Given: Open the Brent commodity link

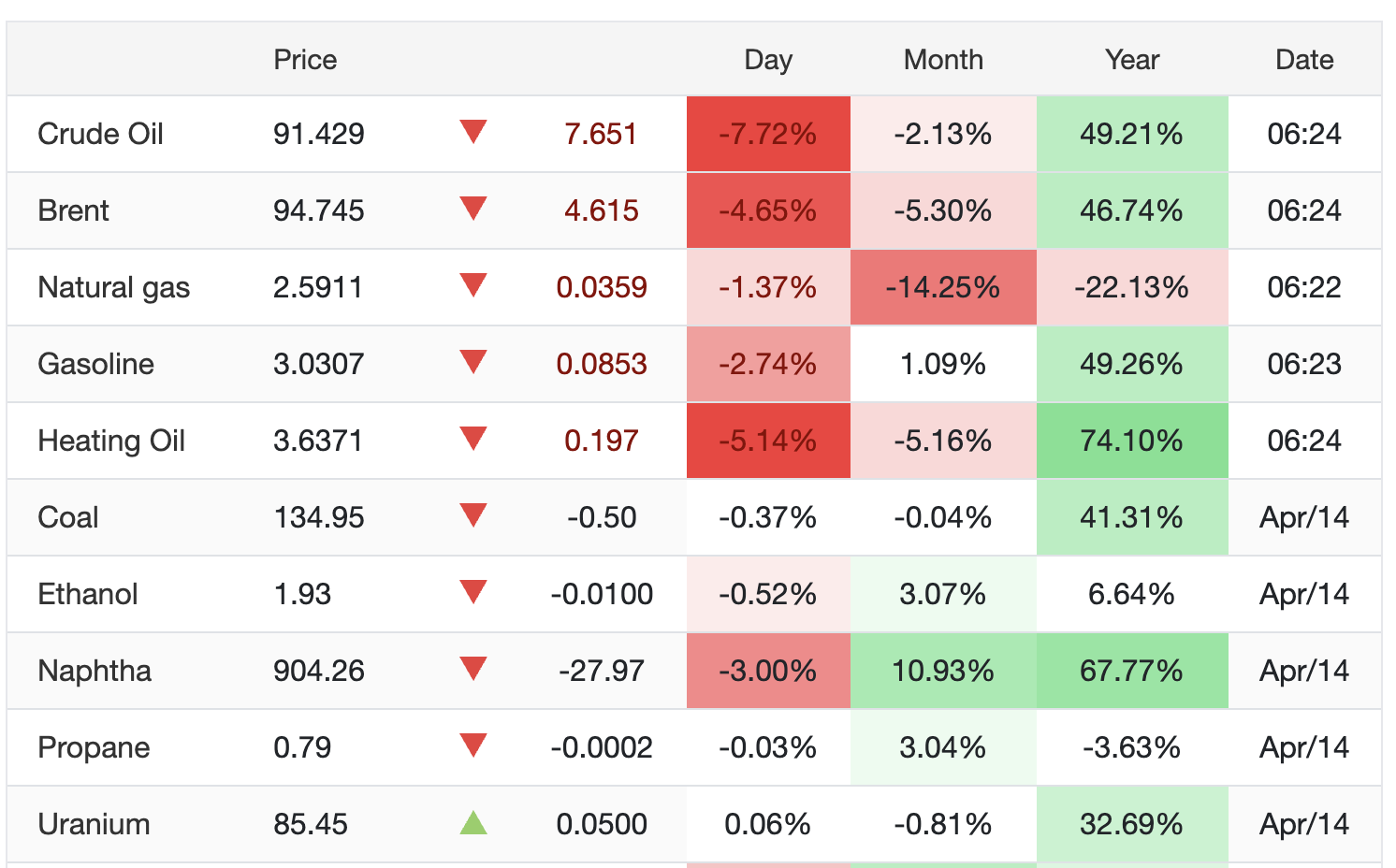Looking at the screenshot, I should pos(73,210).
